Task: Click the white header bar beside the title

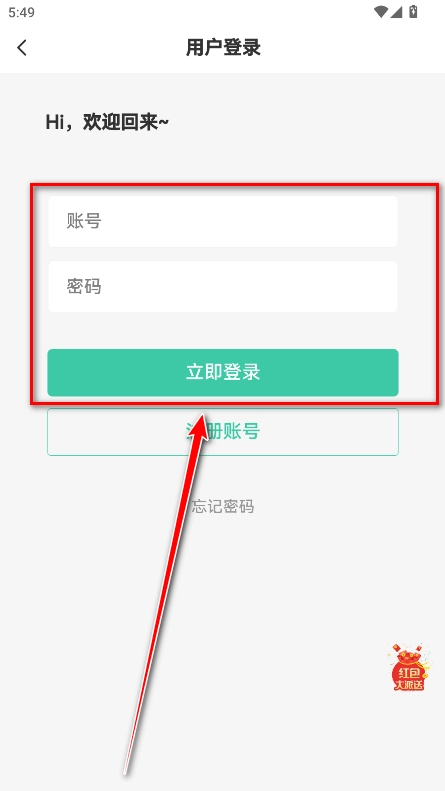Action: coord(353,48)
